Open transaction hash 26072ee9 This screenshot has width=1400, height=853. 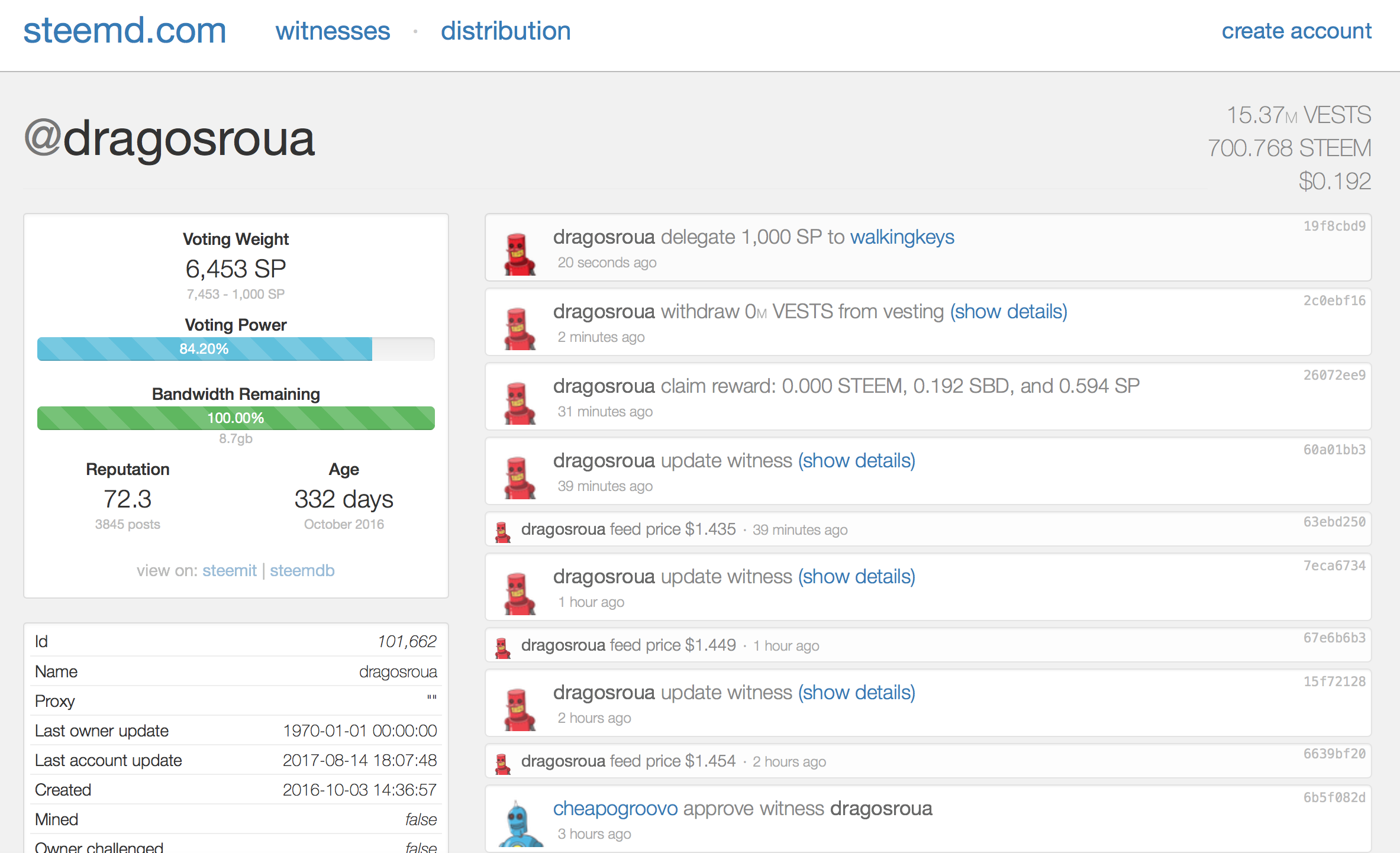coord(1334,375)
